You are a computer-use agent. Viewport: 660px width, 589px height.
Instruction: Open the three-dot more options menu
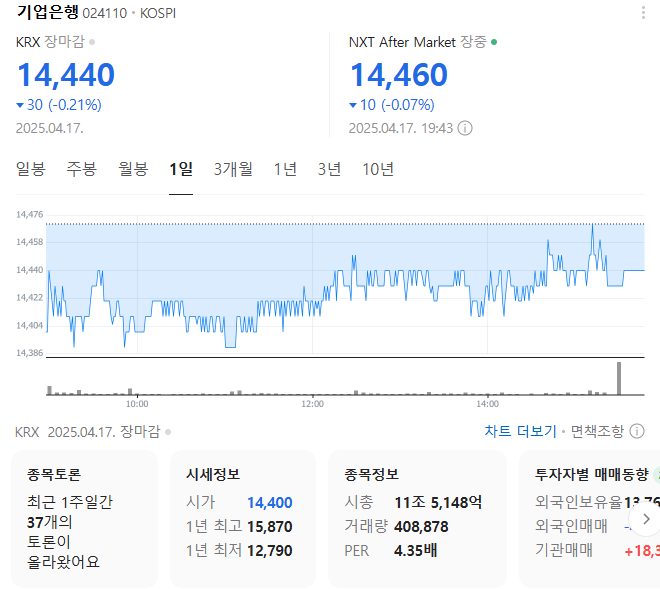click(x=643, y=13)
